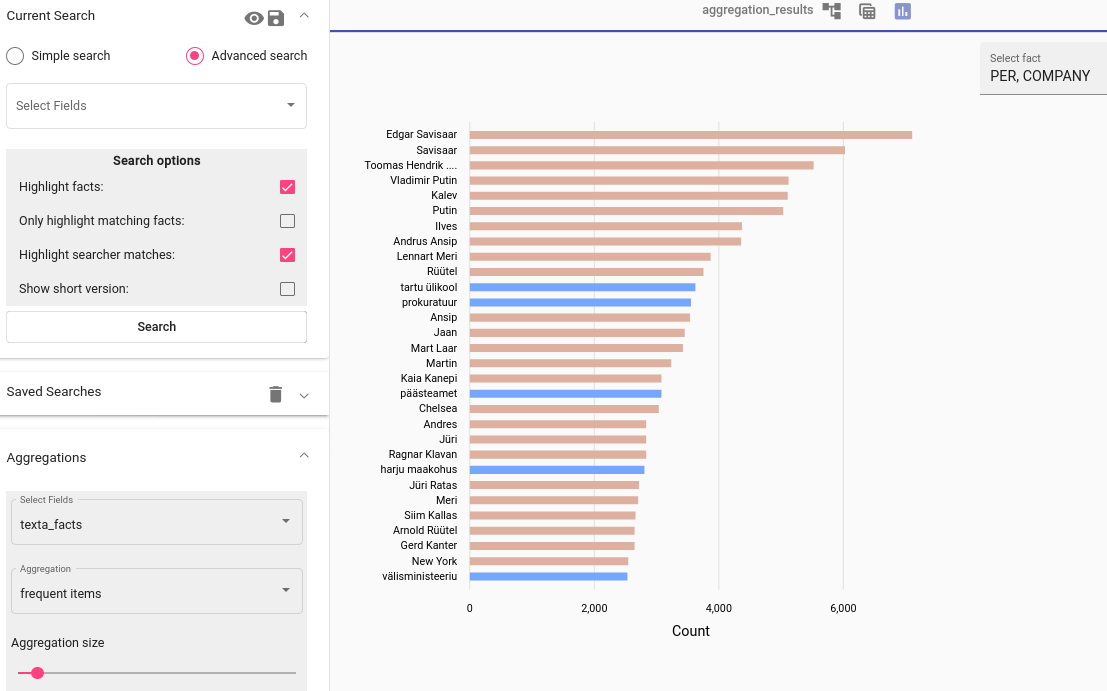The image size is (1107, 691).
Task: Toggle the Highlight facts checkbox
Action: click(287, 187)
